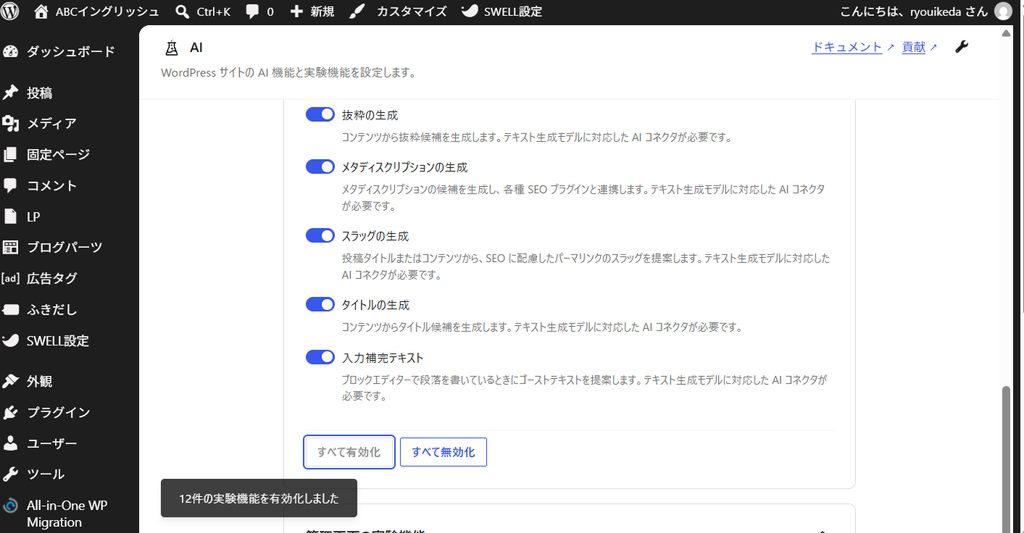The width and height of the screenshot is (1024, 533).
Task: Click the ツール wrench icon in sidebar
Action: coord(10,474)
